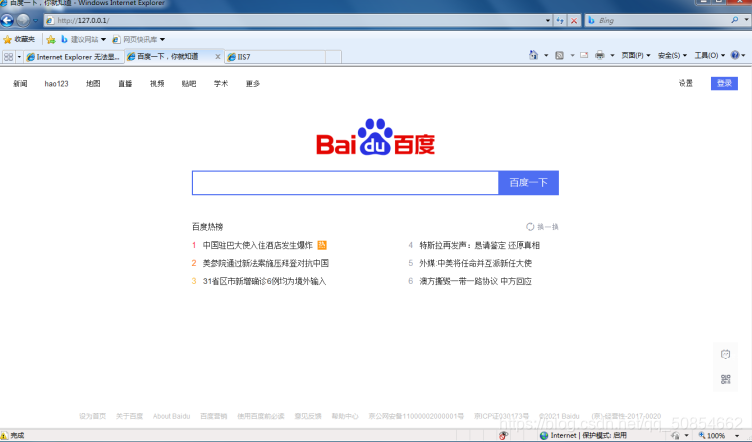This screenshot has height=442, width=752.
Task: Click the Read Mail envelope icon
Action: (x=584, y=55)
